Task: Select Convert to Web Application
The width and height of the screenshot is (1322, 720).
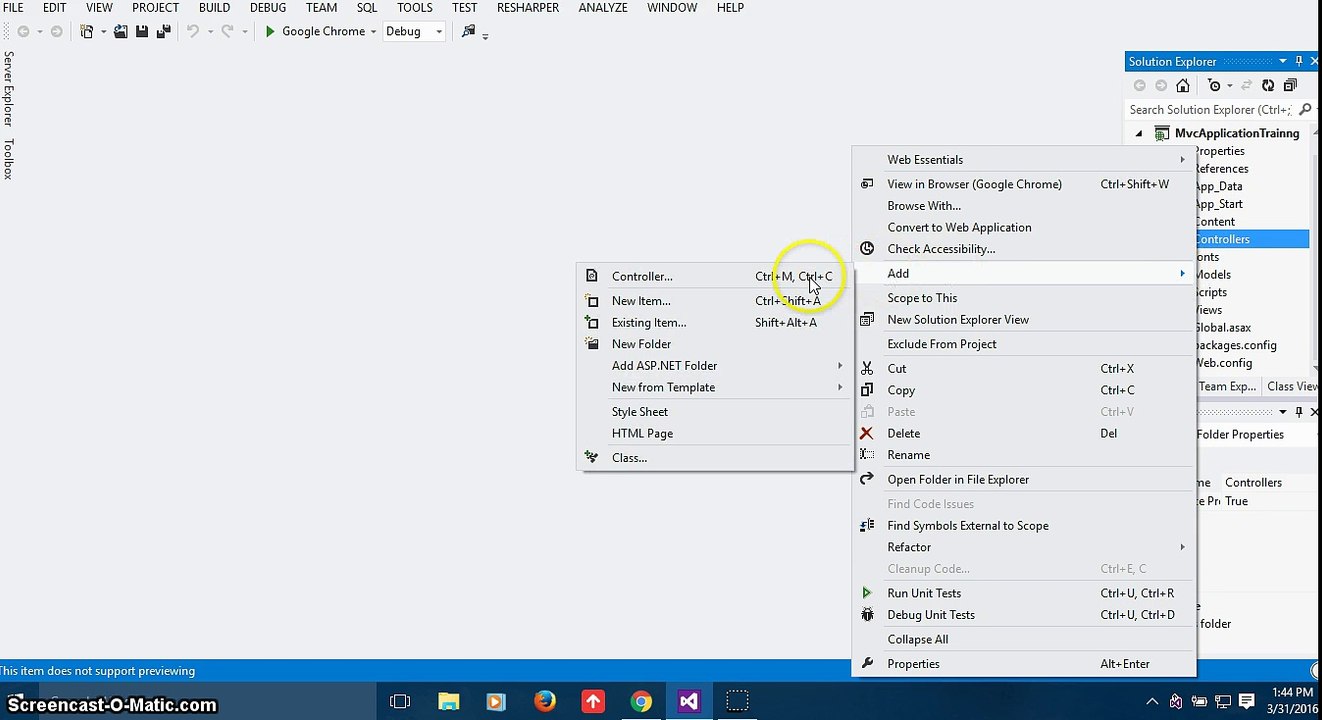Action: (1024, 228)
